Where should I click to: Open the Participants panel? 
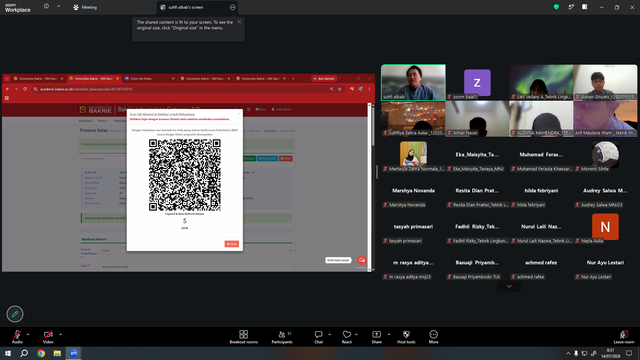(282, 337)
